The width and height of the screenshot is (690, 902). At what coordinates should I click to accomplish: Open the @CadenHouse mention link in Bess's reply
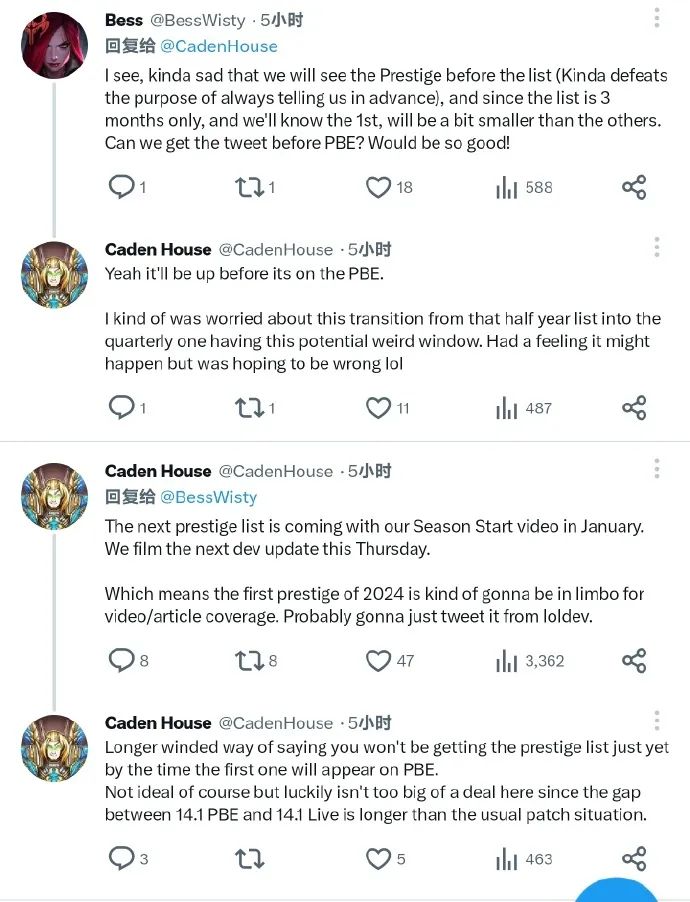(219, 46)
